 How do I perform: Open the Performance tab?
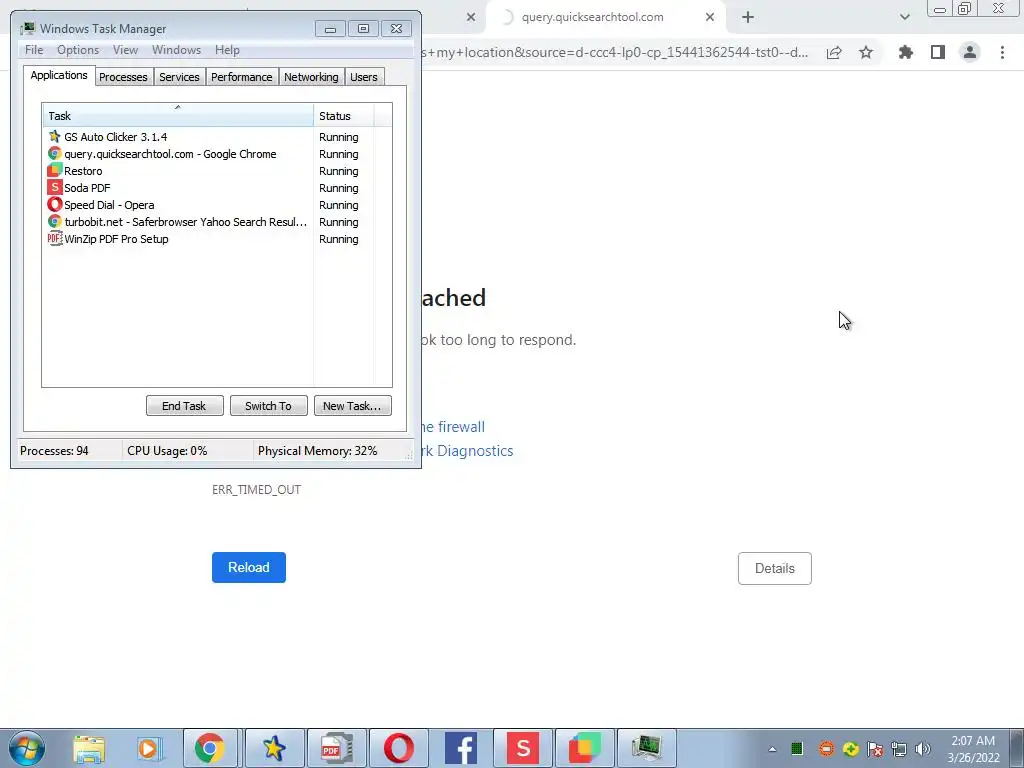click(242, 77)
